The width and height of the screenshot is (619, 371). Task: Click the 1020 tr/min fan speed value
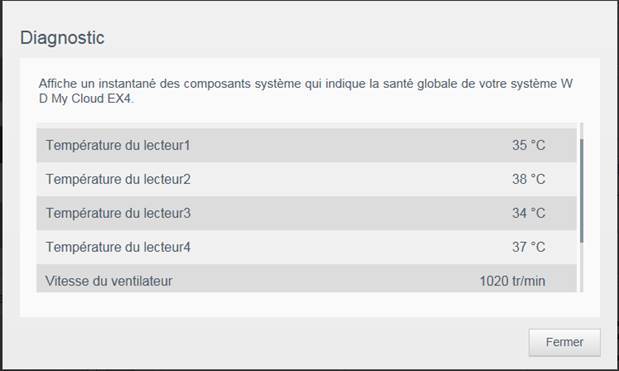pyautogui.click(x=512, y=281)
